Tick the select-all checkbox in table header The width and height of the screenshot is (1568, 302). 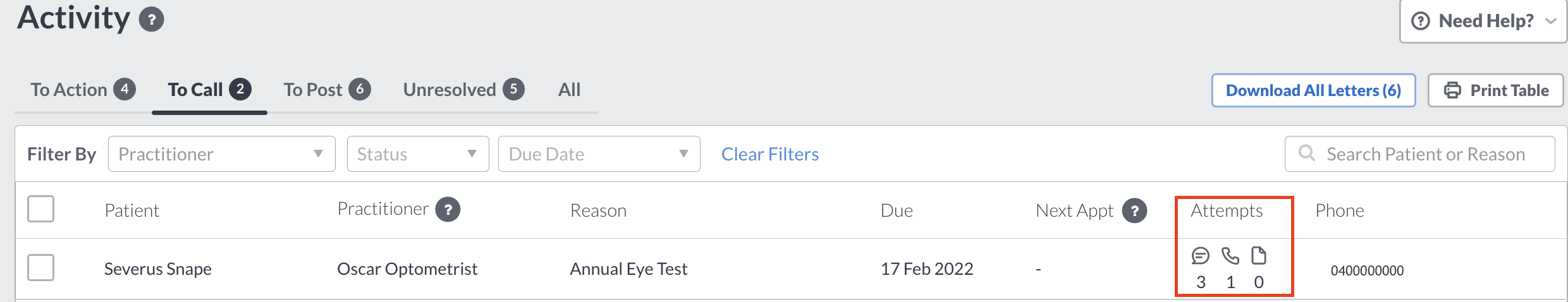[40, 209]
